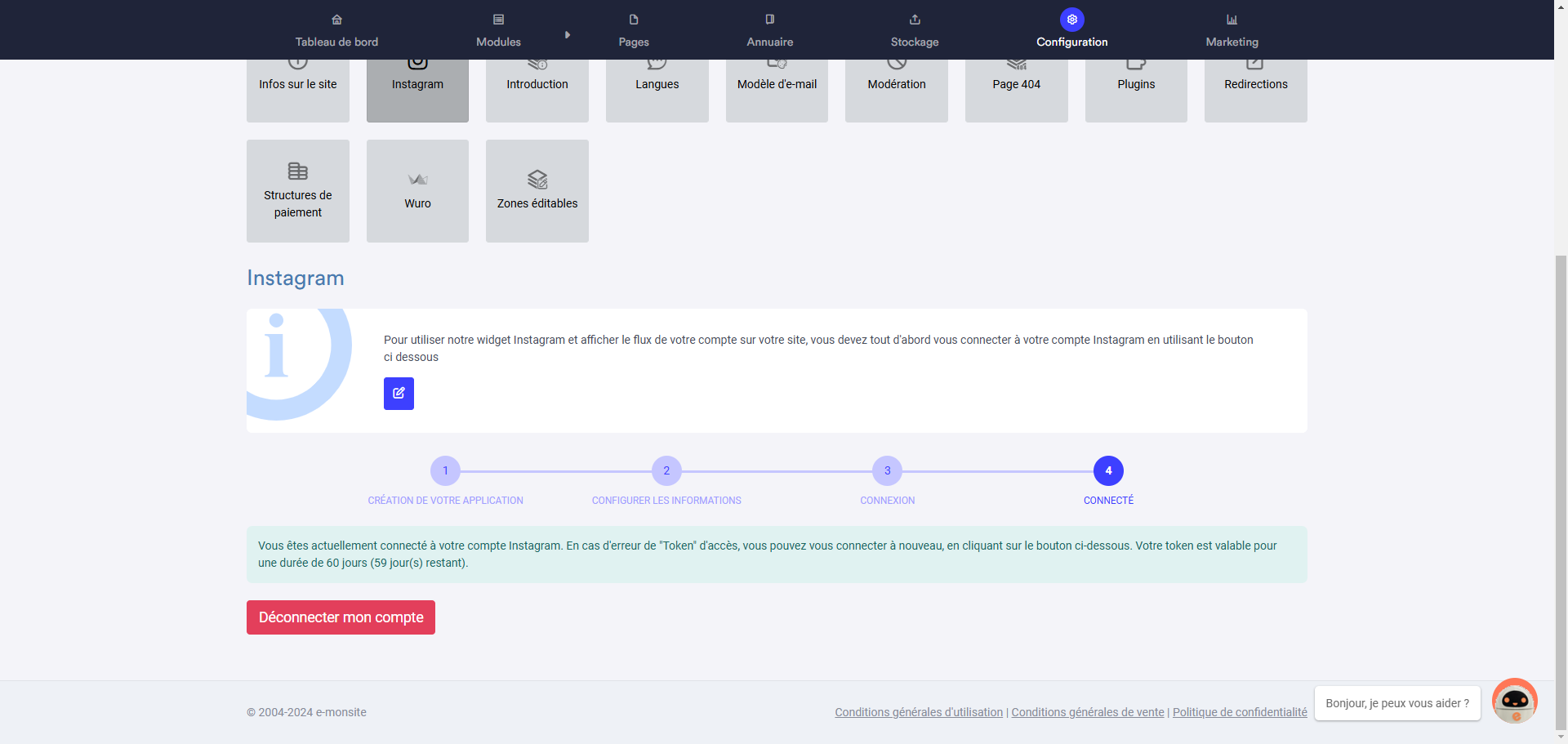Click scrollbar up arrow

coord(1561,6)
